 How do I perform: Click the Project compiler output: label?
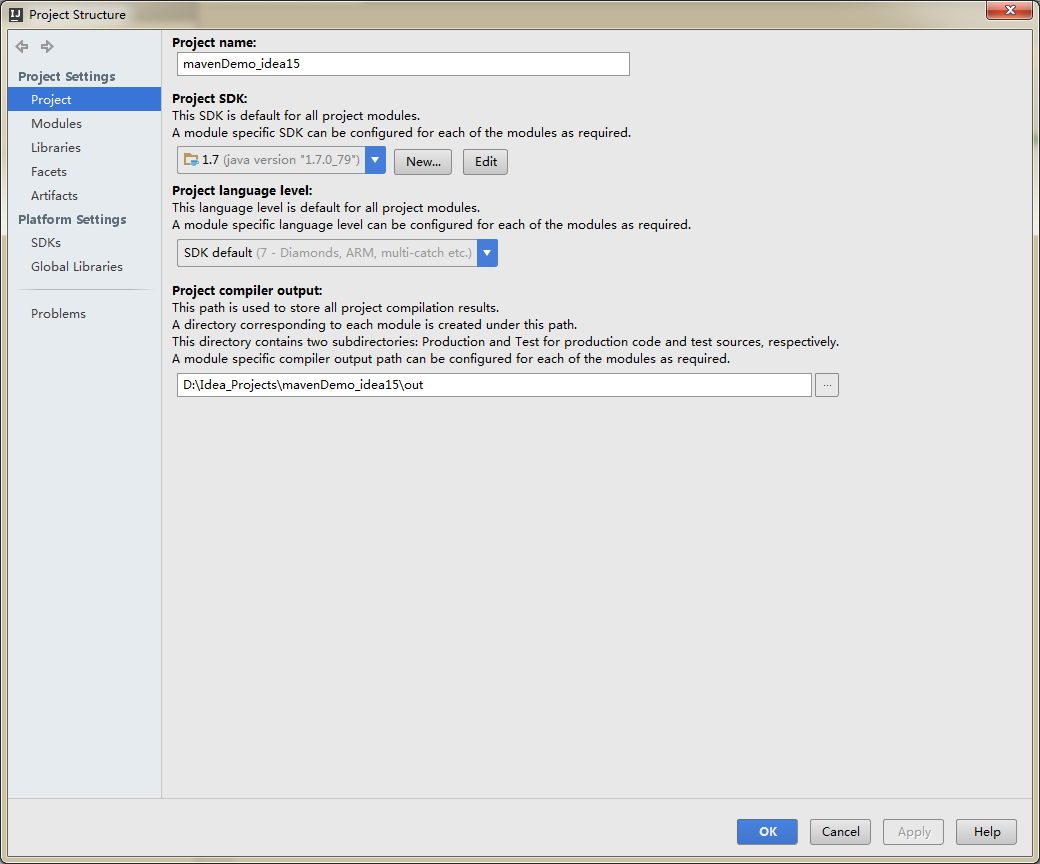click(x=247, y=290)
